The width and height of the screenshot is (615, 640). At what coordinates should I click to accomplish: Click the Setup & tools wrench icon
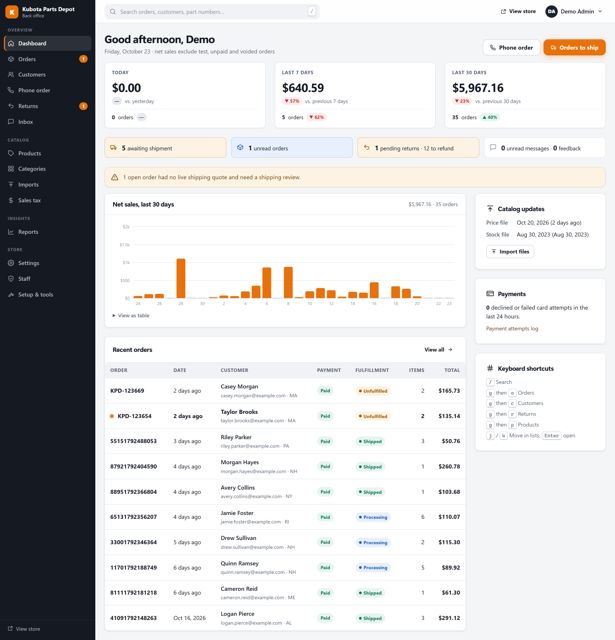tap(11, 294)
